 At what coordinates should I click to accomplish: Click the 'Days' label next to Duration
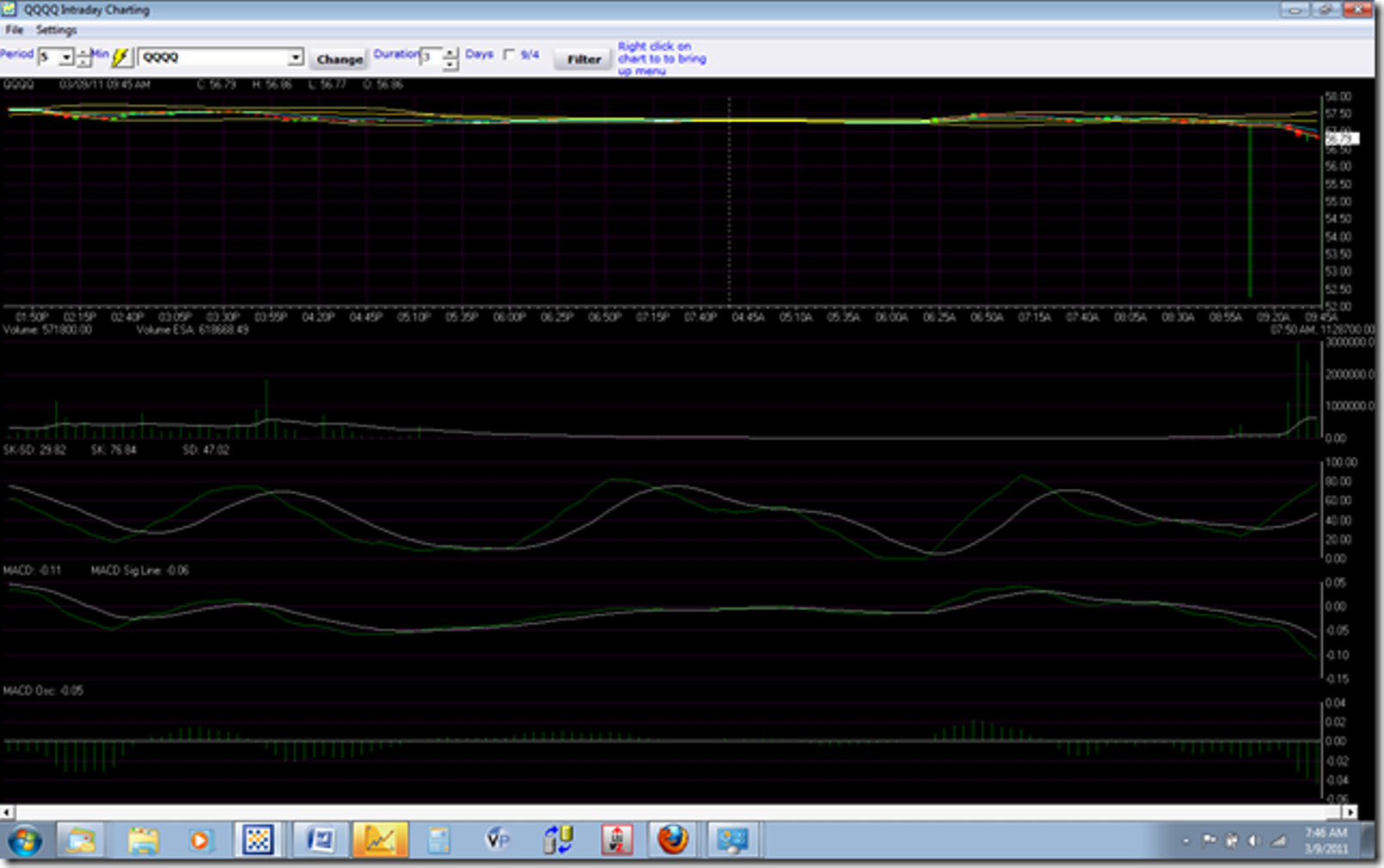480,53
